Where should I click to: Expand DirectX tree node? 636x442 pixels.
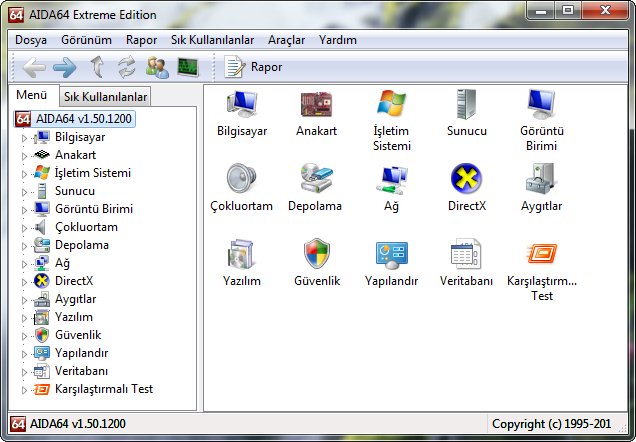coord(24,282)
